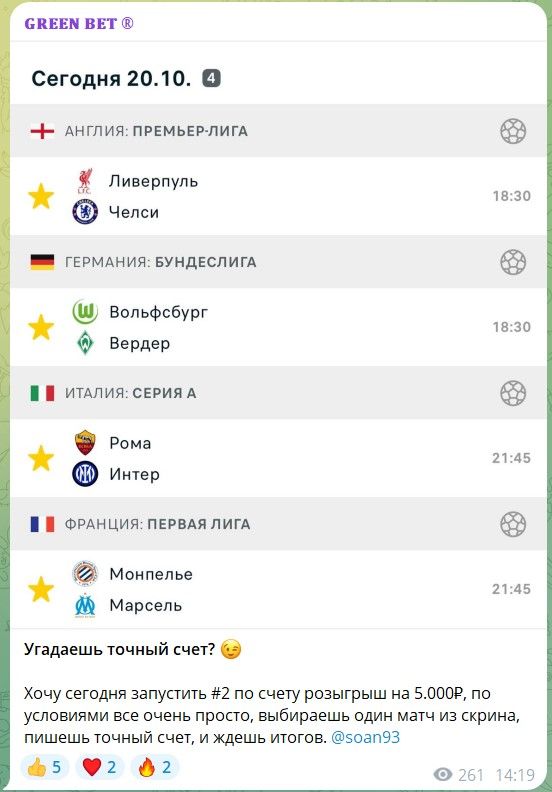Click the Liverpool club logo
Image resolution: width=552 pixels, height=792 pixels.
coord(85,181)
